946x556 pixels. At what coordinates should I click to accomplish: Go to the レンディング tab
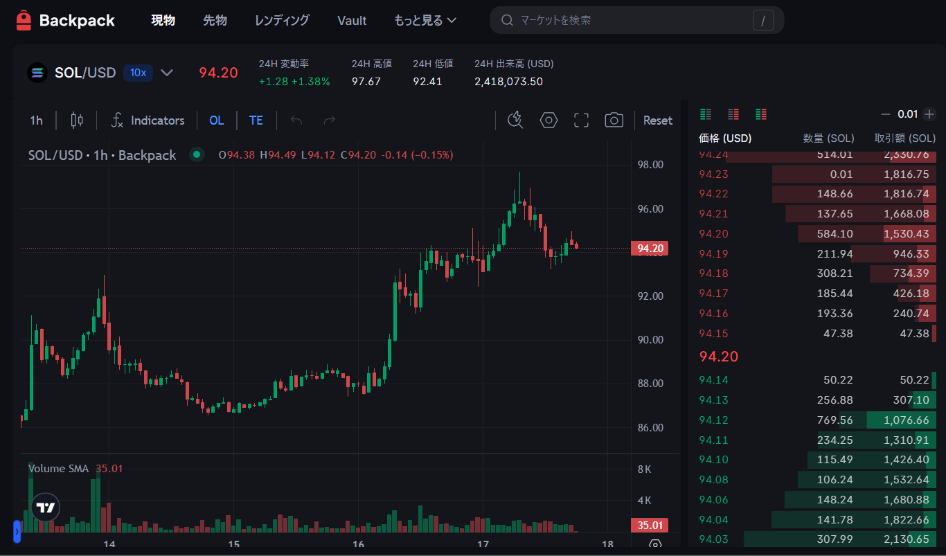pos(282,20)
